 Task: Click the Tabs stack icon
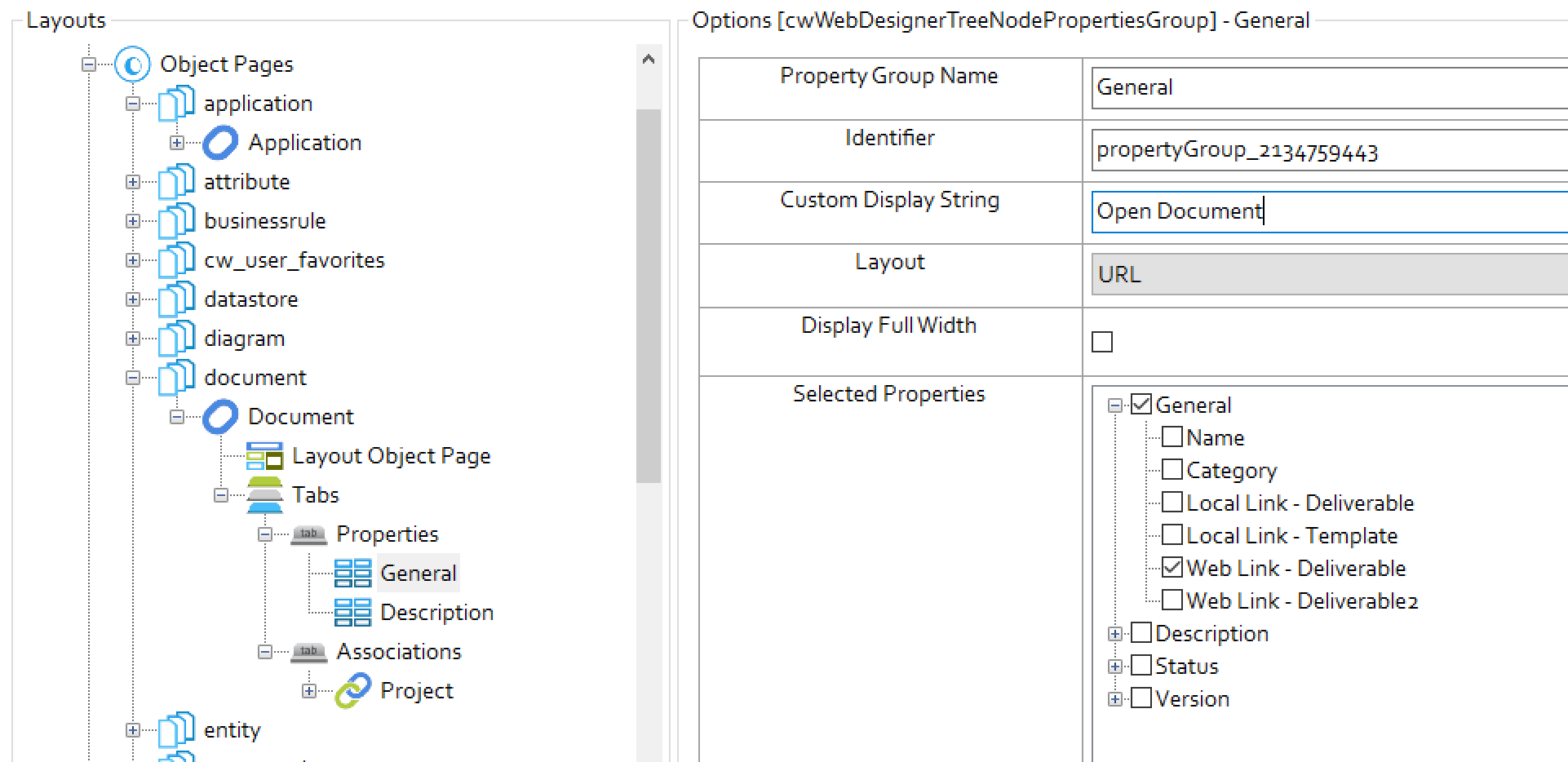tap(264, 495)
